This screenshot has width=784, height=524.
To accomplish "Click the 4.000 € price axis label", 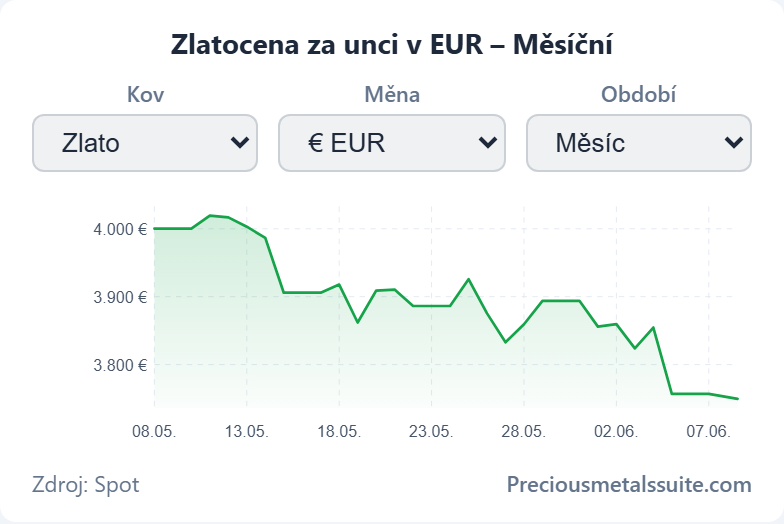I will (x=120, y=230).
